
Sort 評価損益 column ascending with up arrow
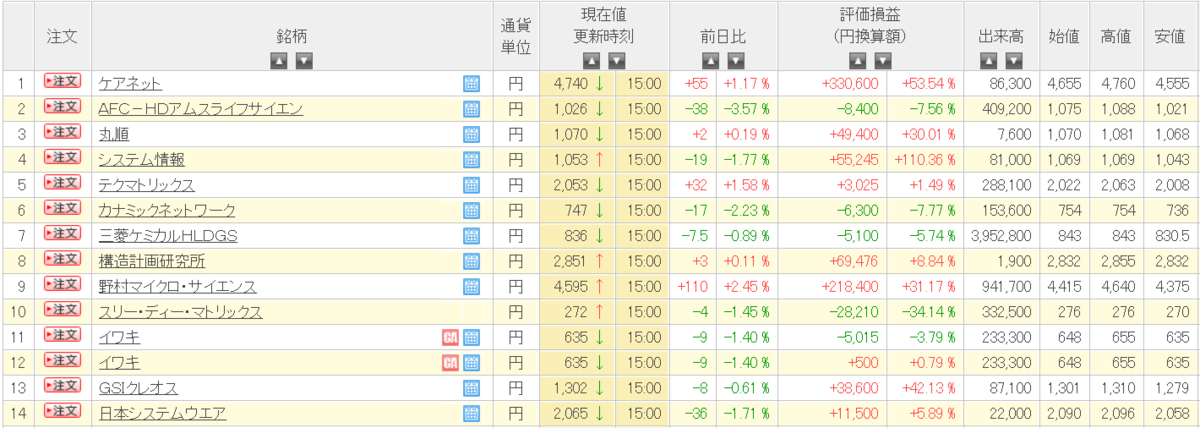[x=857, y=61]
